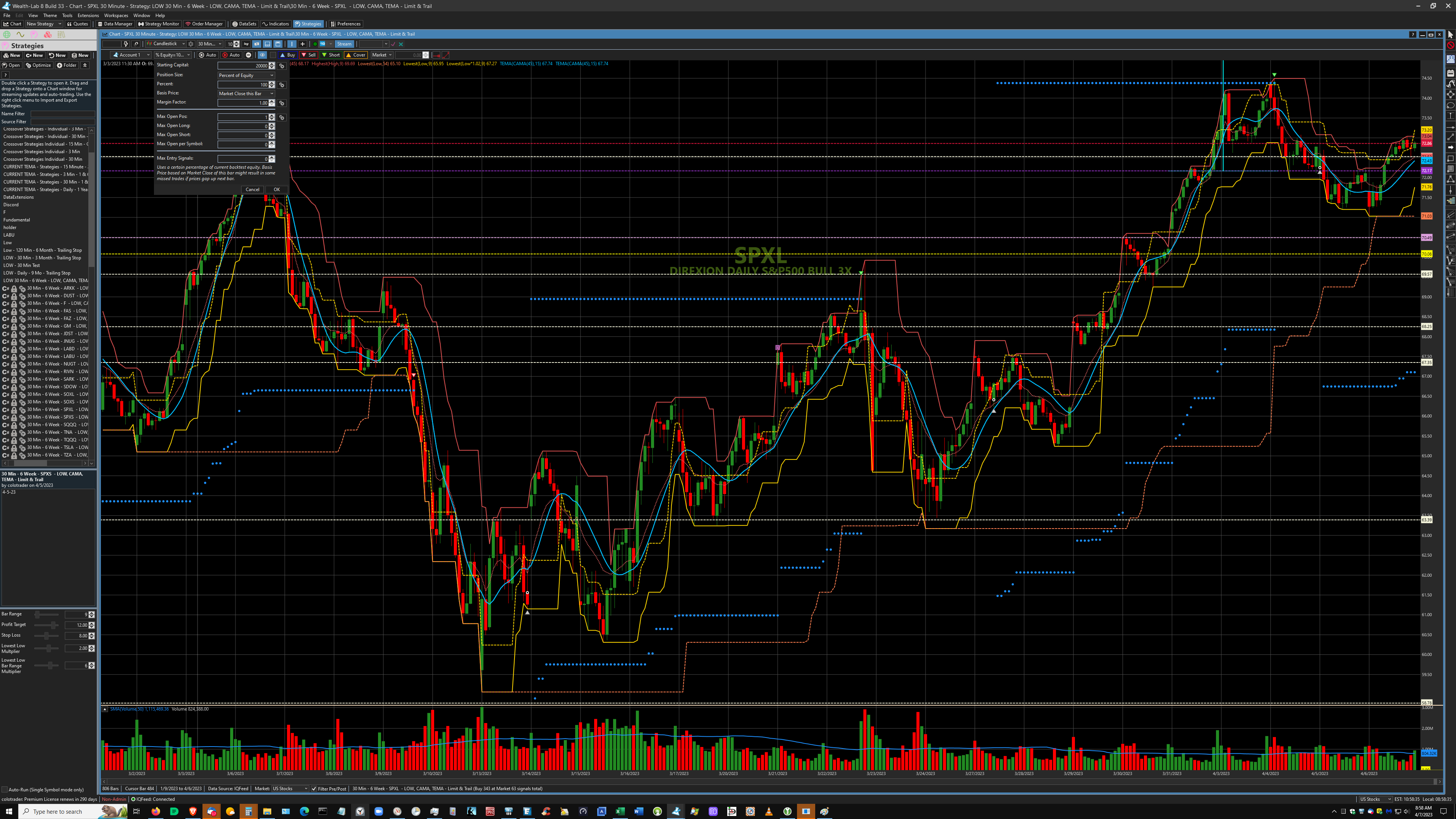Open Data Manager
The width and height of the screenshot is (1456, 819).
point(115,24)
